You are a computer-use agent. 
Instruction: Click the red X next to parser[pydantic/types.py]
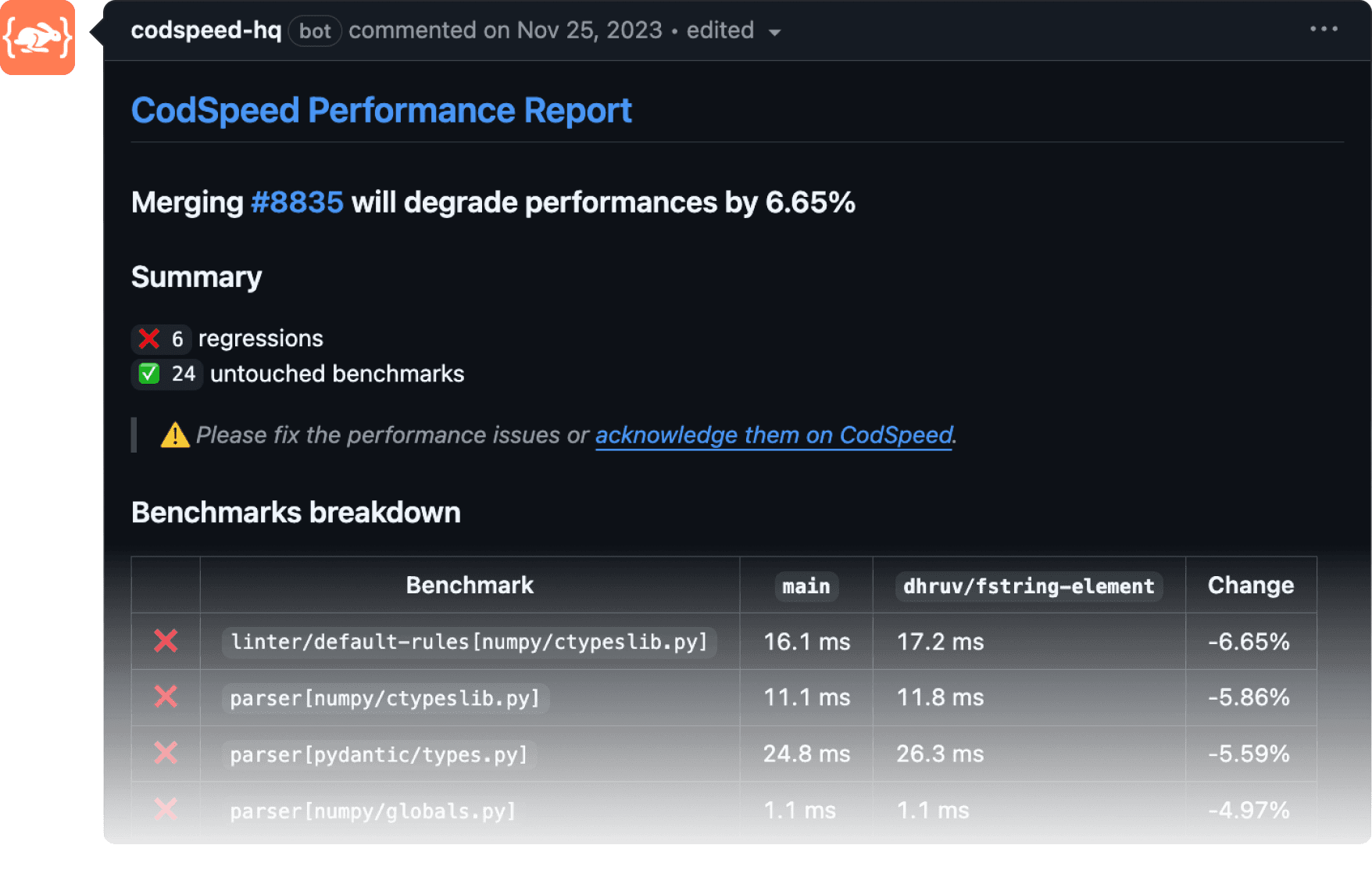(166, 754)
